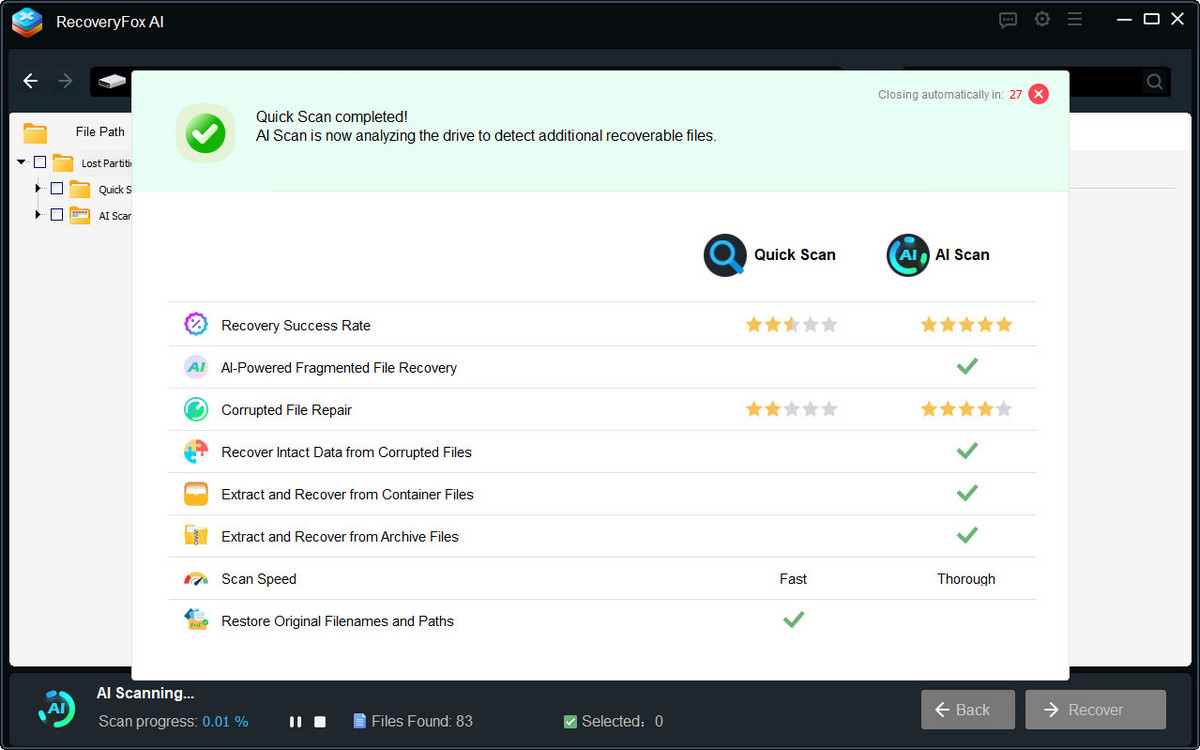Close the Quick Scan completed popup
Image resolution: width=1200 pixels, height=750 pixels.
(x=1039, y=94)
